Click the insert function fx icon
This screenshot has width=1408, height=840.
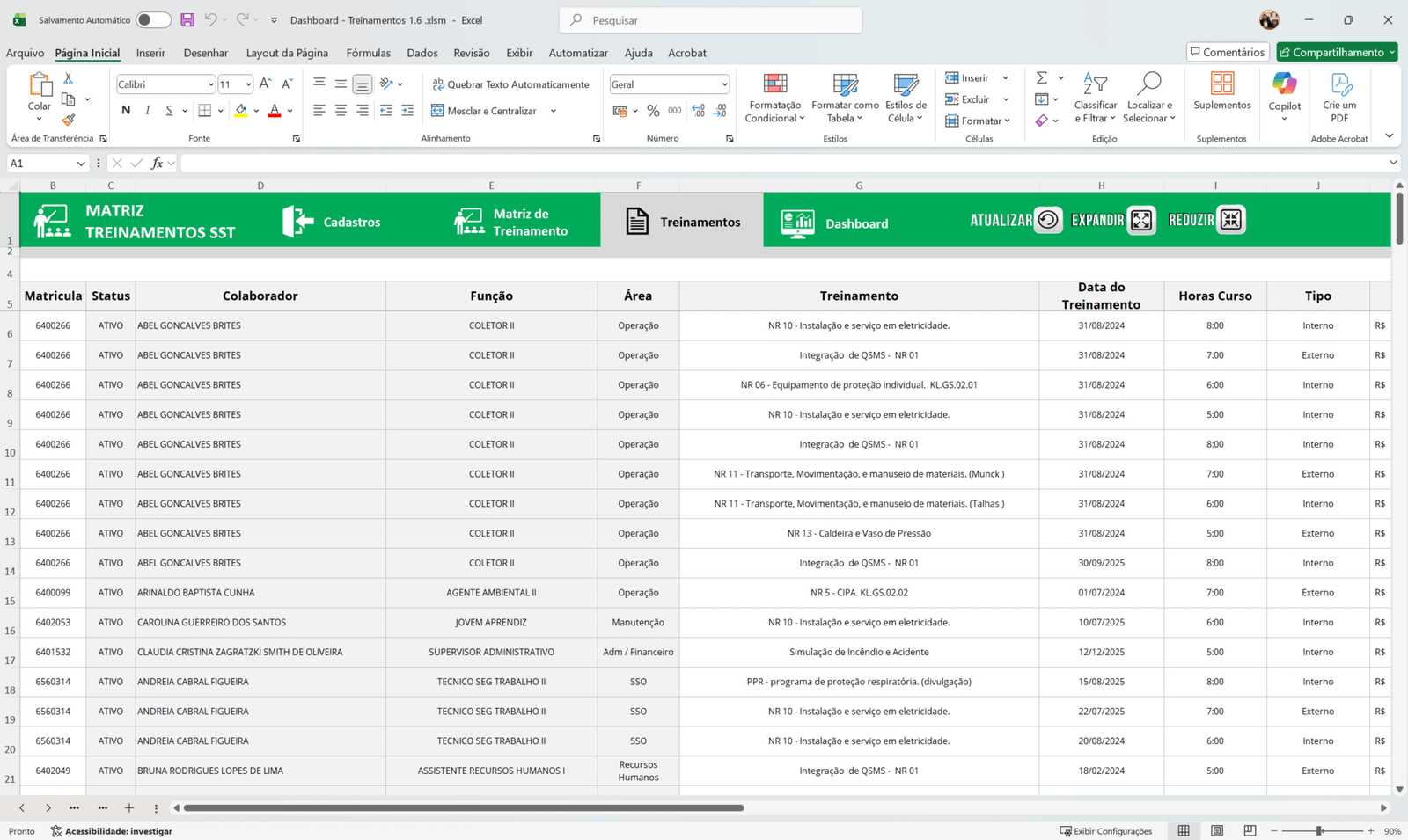(x=157, y=163)
